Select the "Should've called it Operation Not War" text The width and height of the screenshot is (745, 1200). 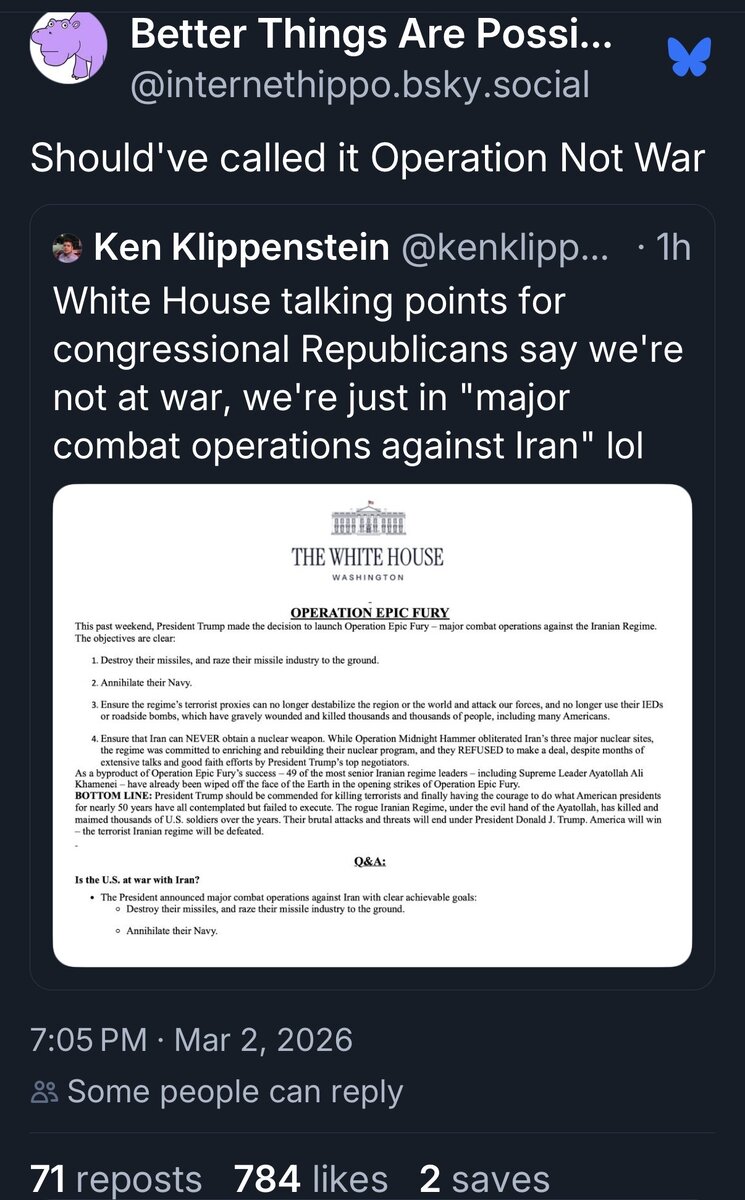click(x=368, y=159)
